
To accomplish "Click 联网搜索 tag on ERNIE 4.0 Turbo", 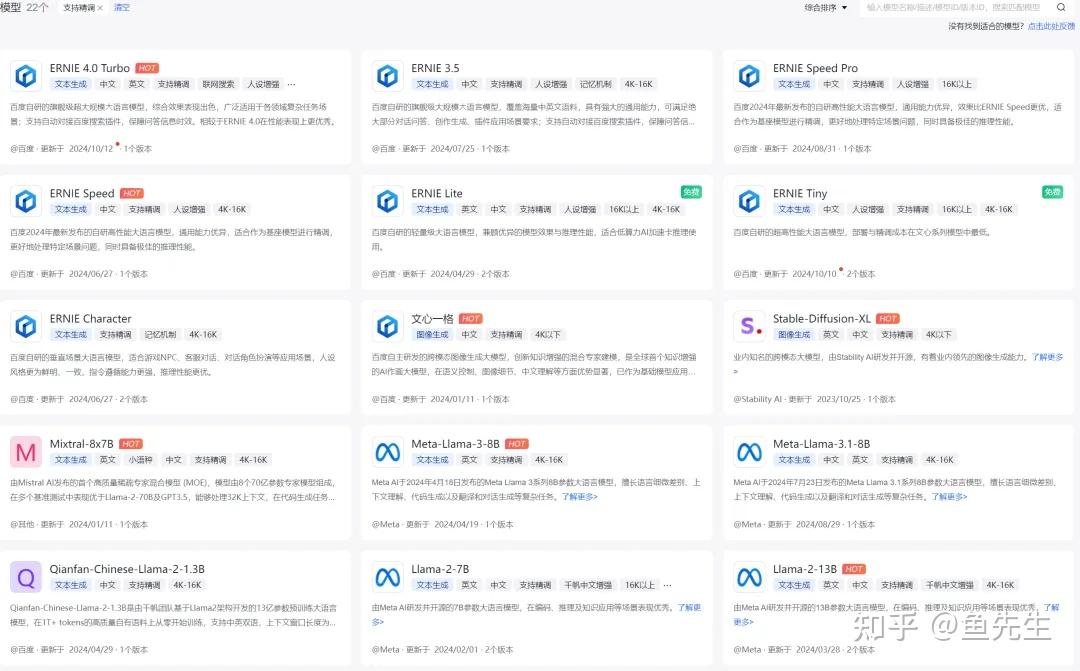I will [218, 84].
